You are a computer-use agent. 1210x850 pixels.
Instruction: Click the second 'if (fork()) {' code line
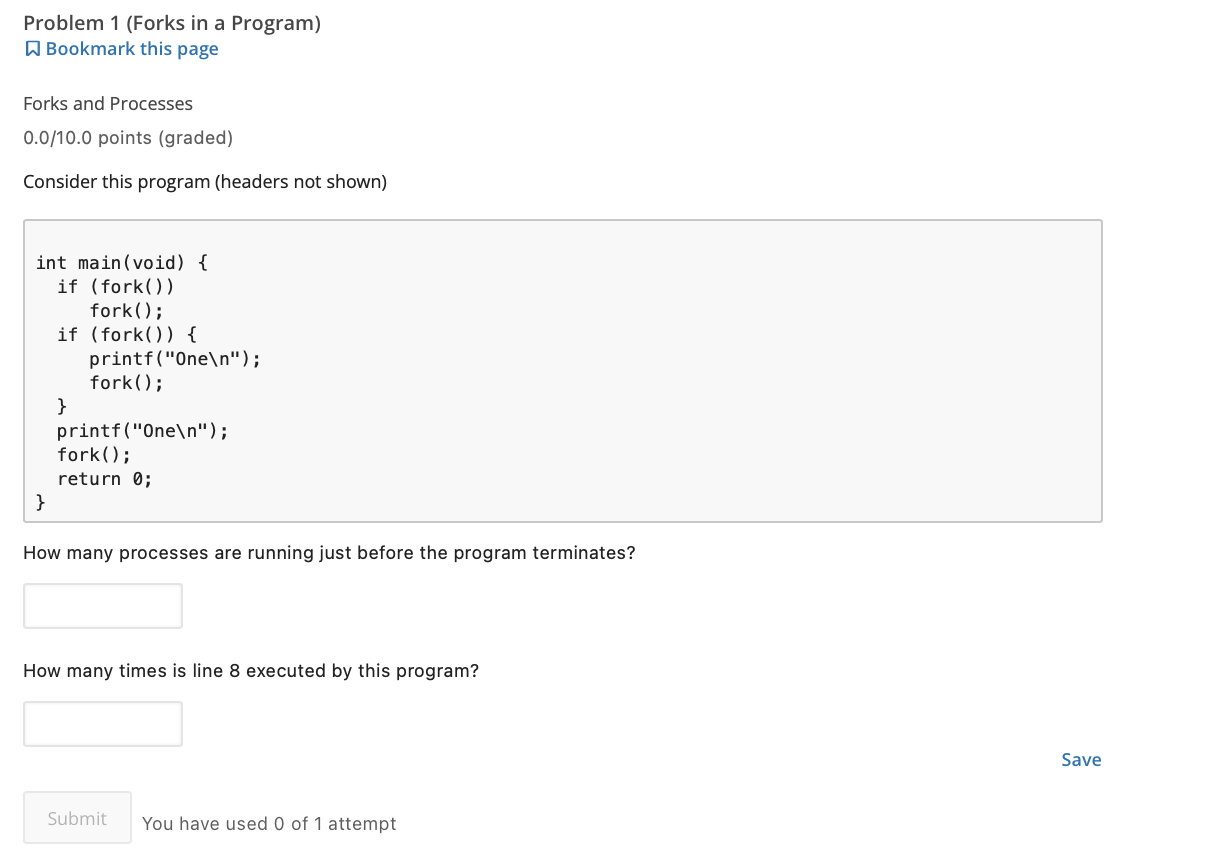(x=127, y=335)
